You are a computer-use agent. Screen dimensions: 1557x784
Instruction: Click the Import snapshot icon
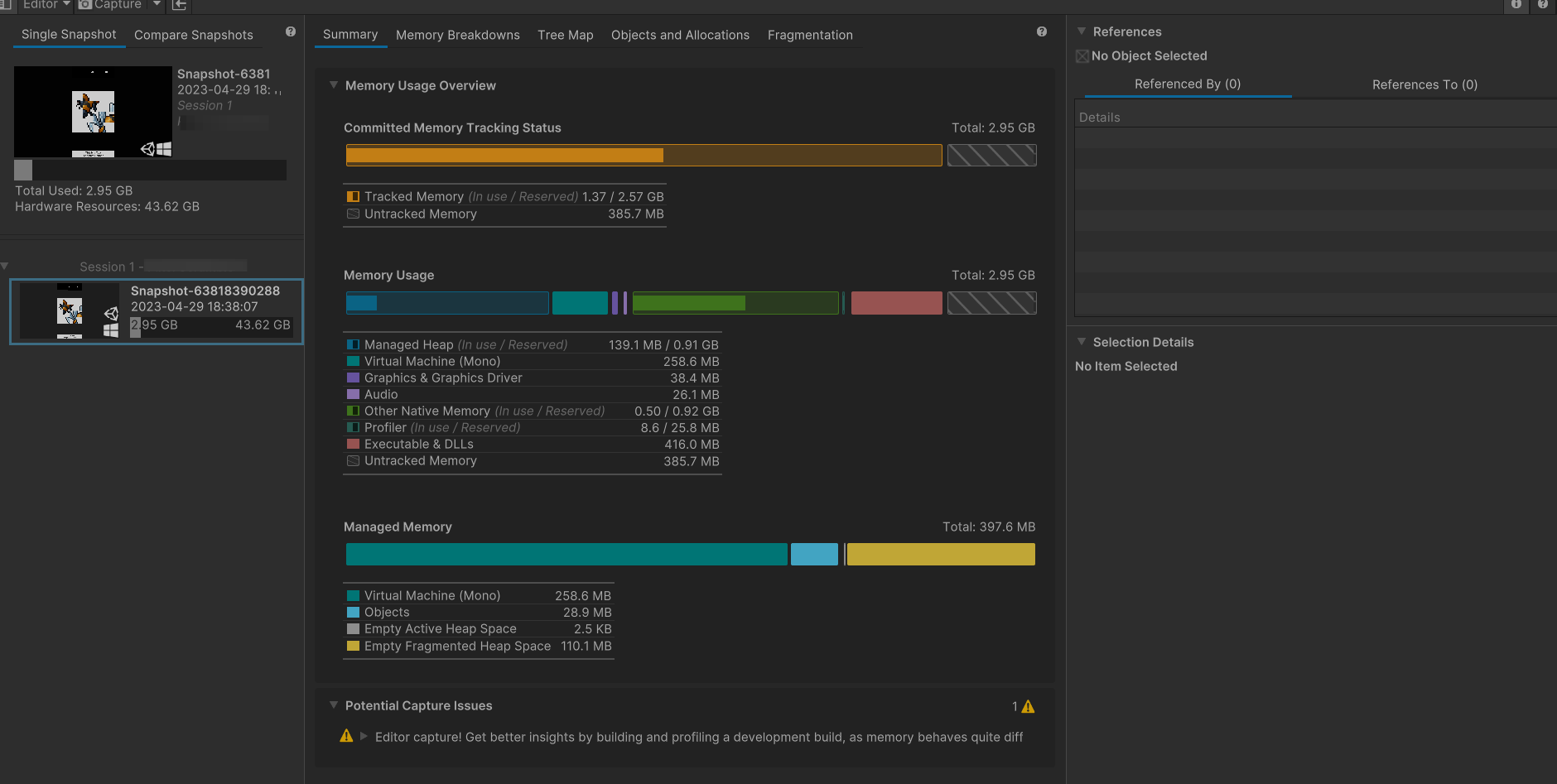180,5
